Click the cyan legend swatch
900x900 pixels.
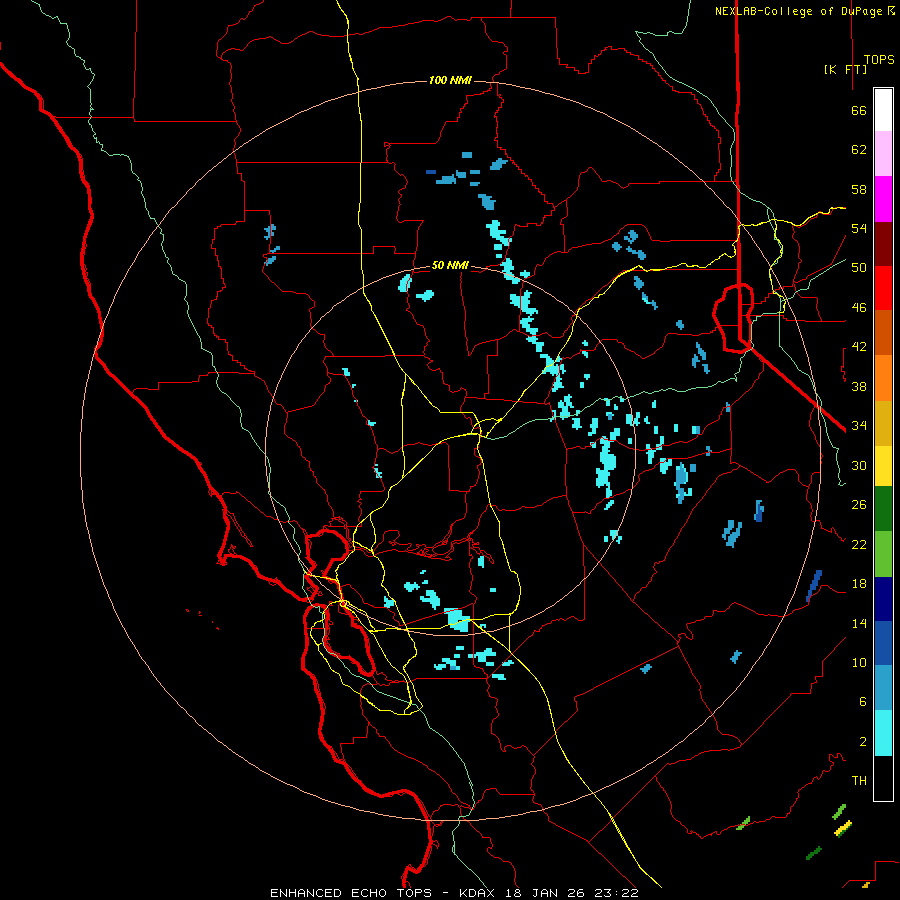[x=883, y=733]
